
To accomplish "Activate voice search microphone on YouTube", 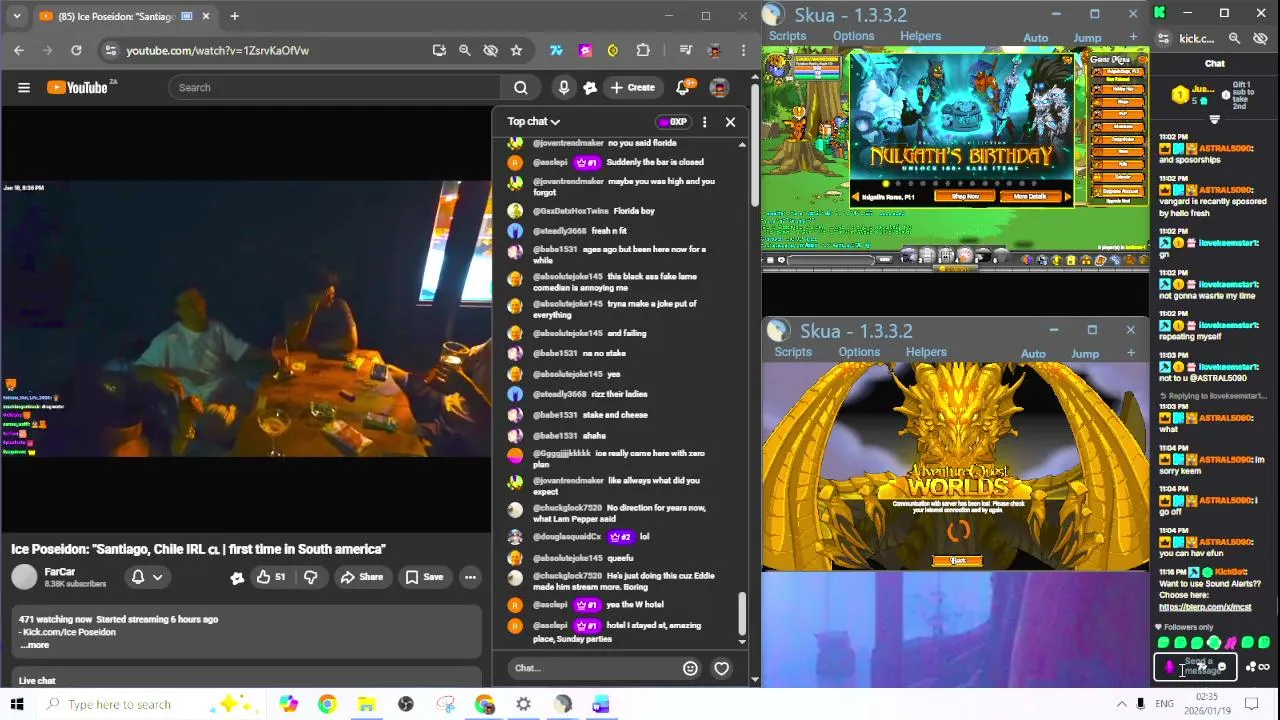I will point(564,87).
